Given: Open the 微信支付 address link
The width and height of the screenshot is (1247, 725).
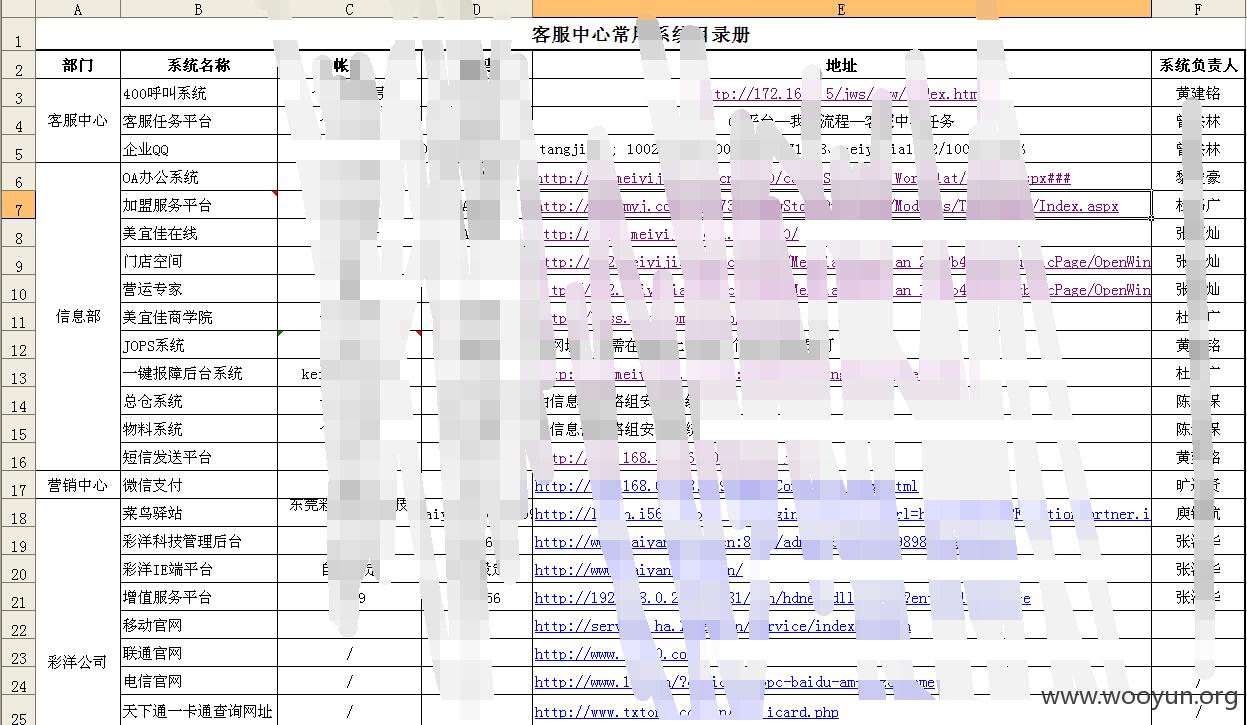Looking at the screenshot, I should (726, 486).
